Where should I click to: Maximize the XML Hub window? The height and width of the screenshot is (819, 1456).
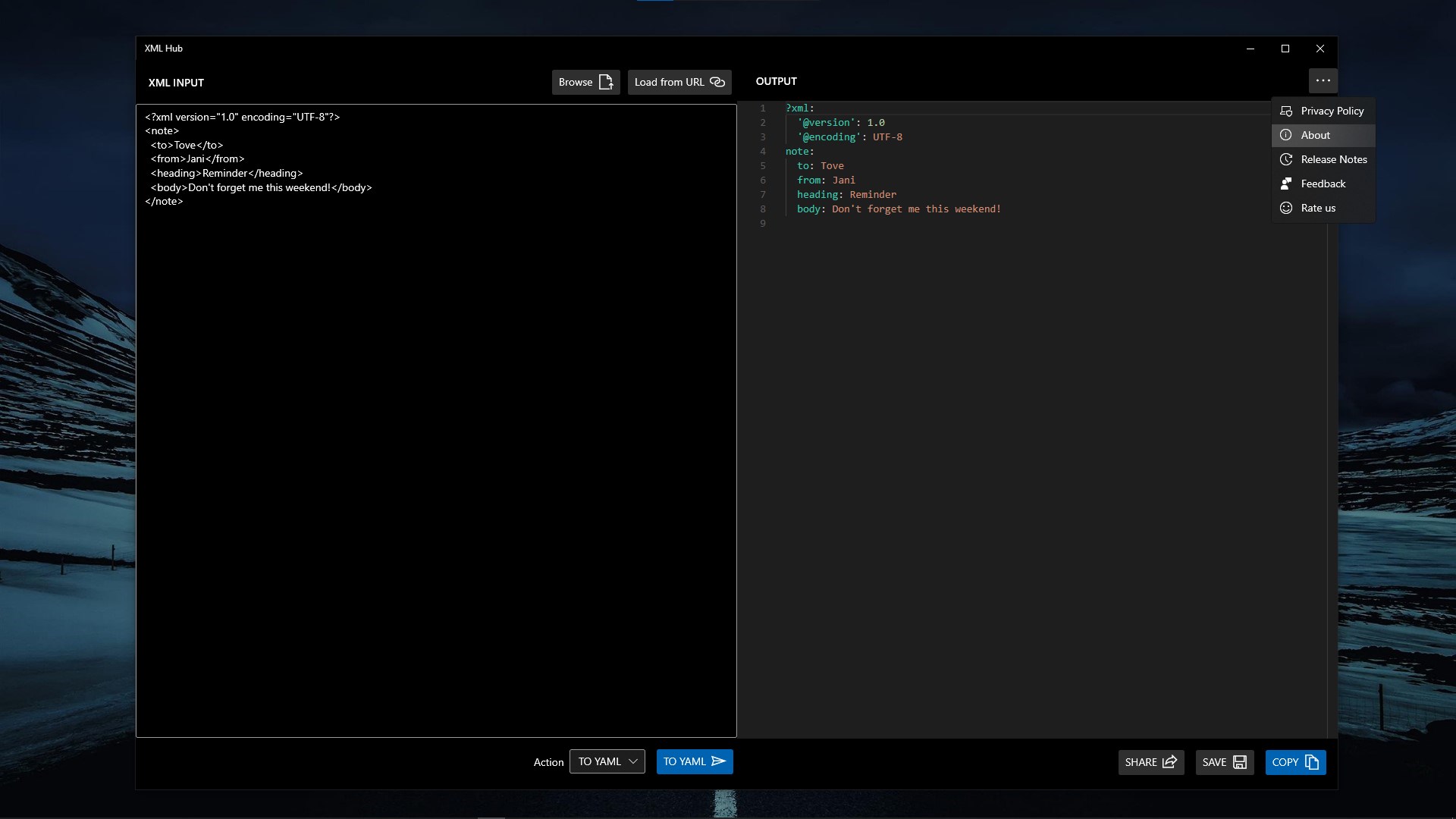(1285, 49)
